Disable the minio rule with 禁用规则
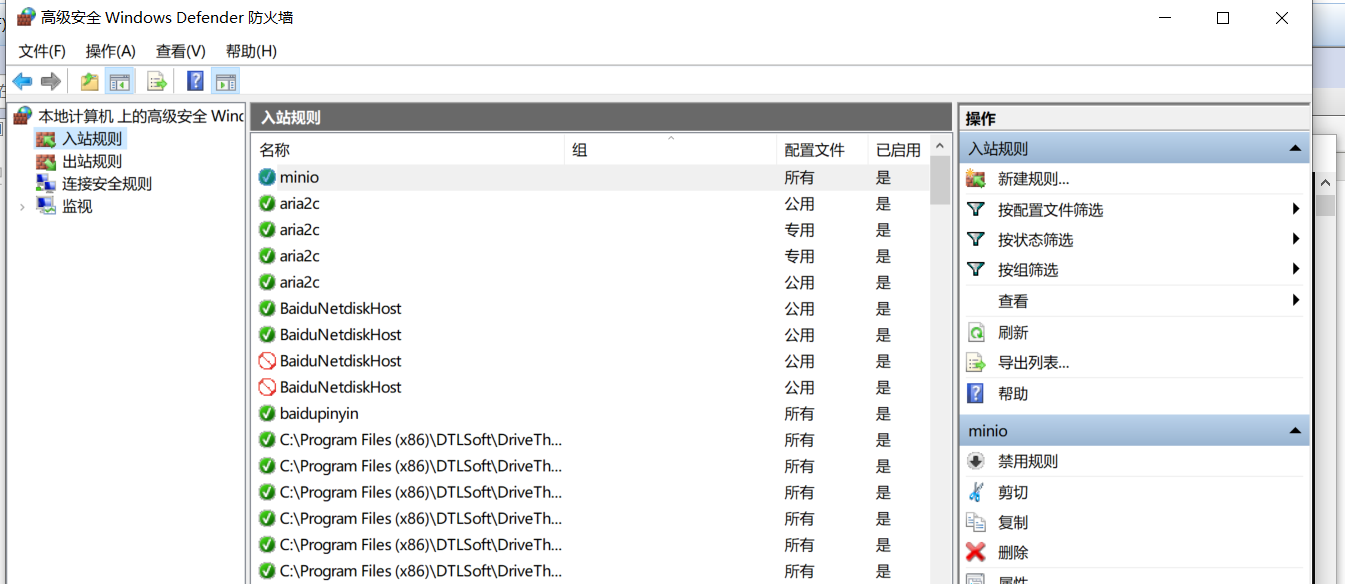1345x584 pixels. pos(1028,462)
